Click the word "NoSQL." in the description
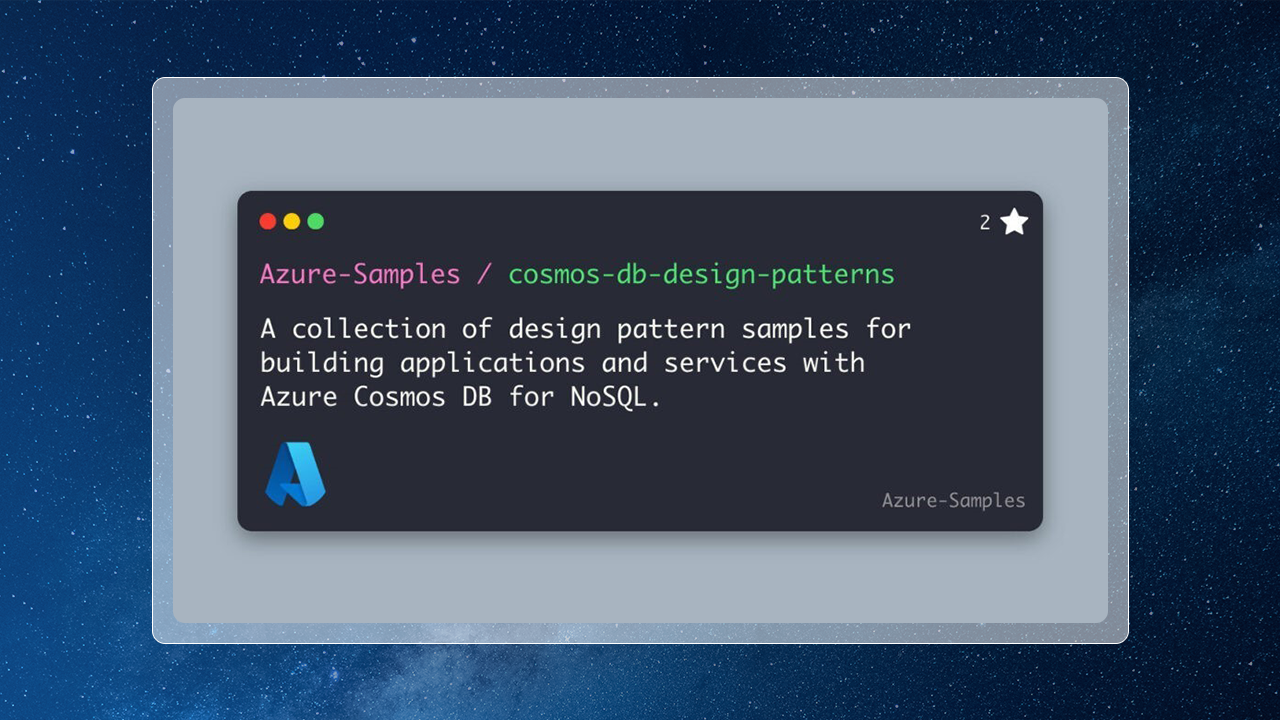The width and height of the screenshot is (1280, 720). point(616,396)
